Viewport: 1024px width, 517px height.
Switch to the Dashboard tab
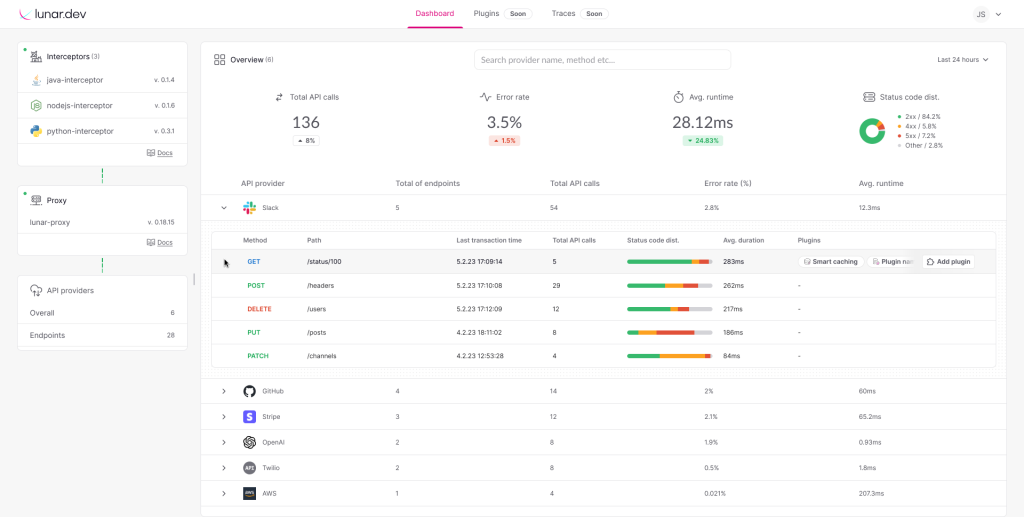[435, 14]
